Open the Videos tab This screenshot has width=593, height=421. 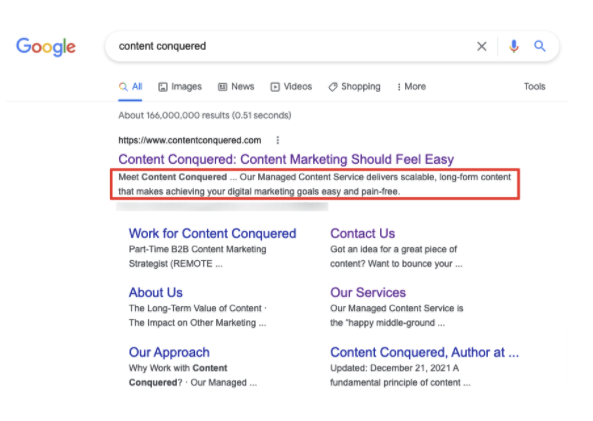click(x=291, y=87)
